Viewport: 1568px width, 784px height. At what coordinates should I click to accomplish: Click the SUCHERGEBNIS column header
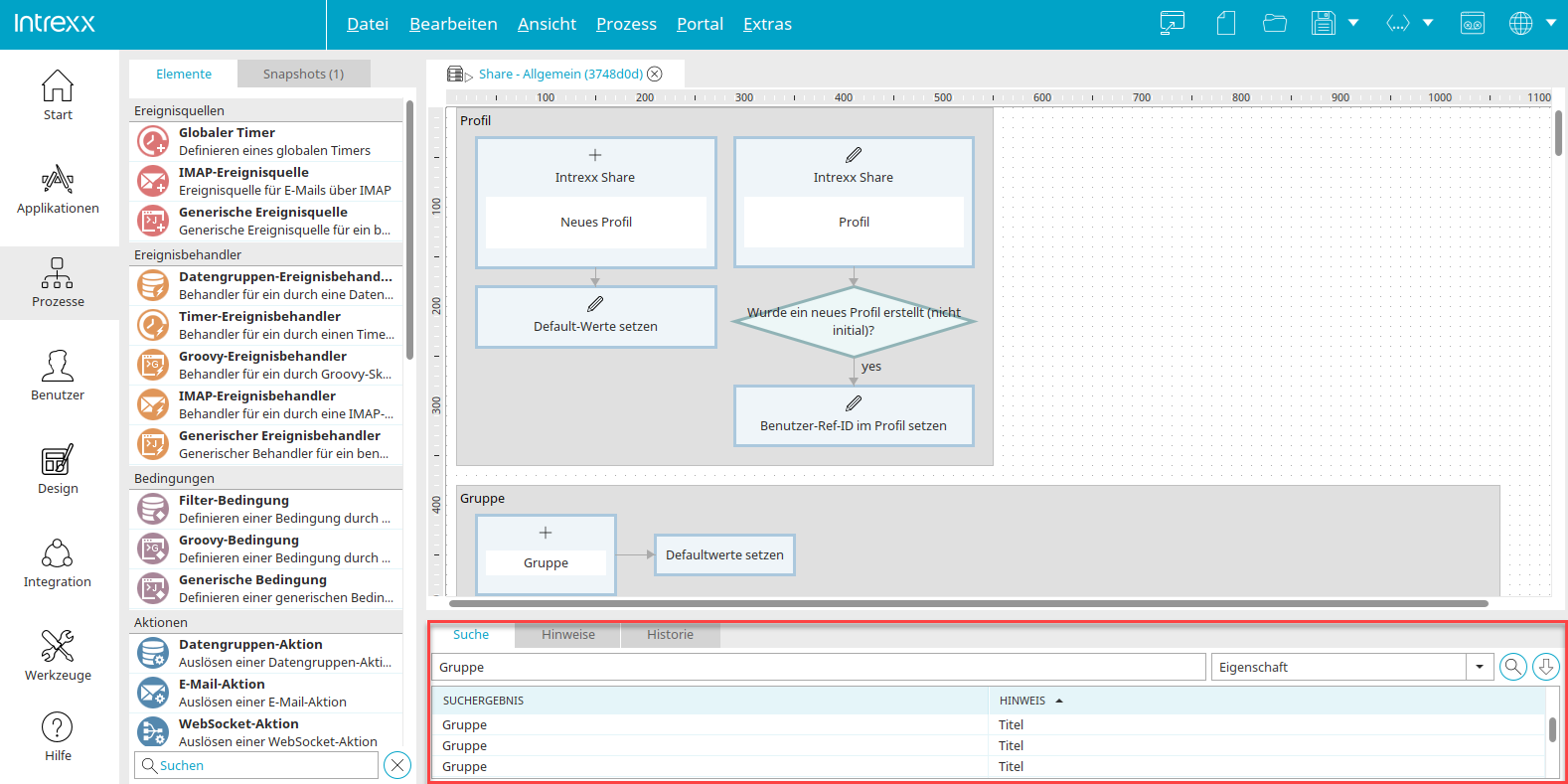pyautogui.click(x=710, y=701)
